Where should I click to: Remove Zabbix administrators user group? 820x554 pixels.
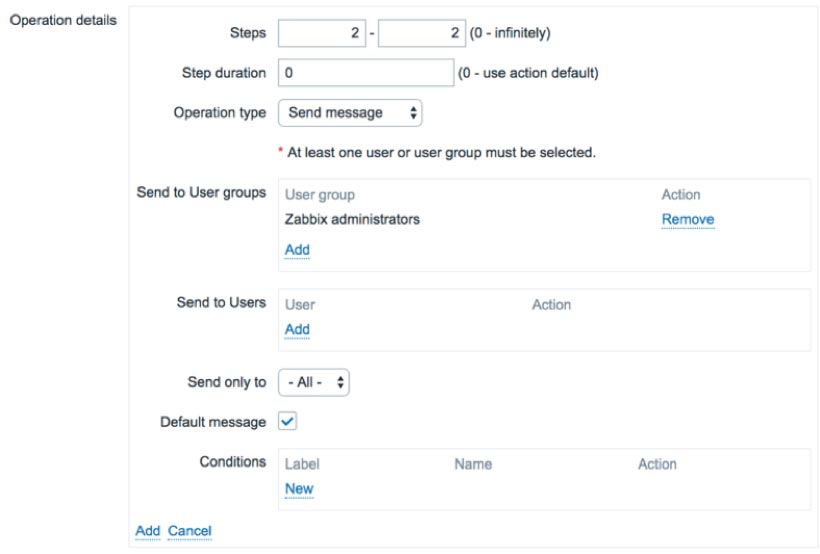pos(688,219)
